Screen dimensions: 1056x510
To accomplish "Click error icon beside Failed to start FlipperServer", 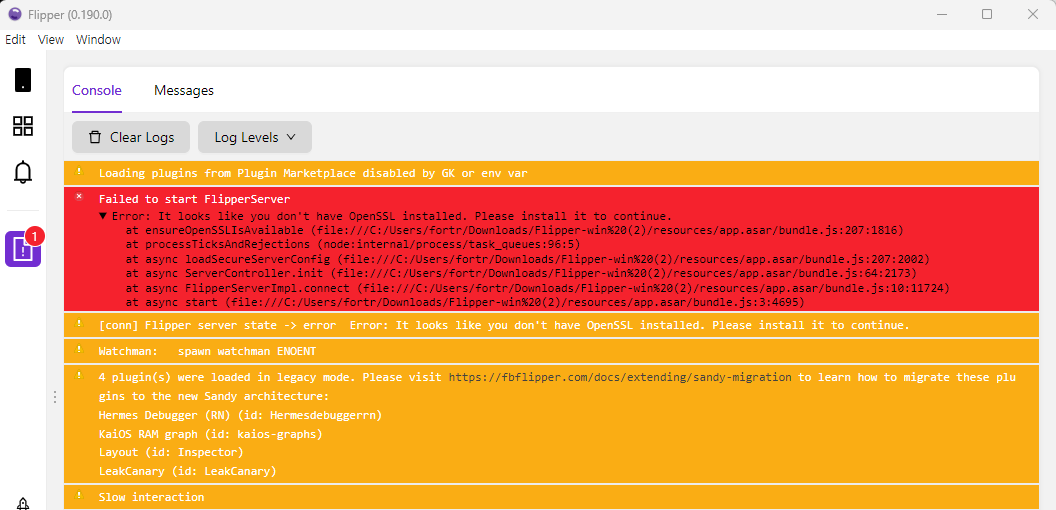I will [x=79, y=197].
